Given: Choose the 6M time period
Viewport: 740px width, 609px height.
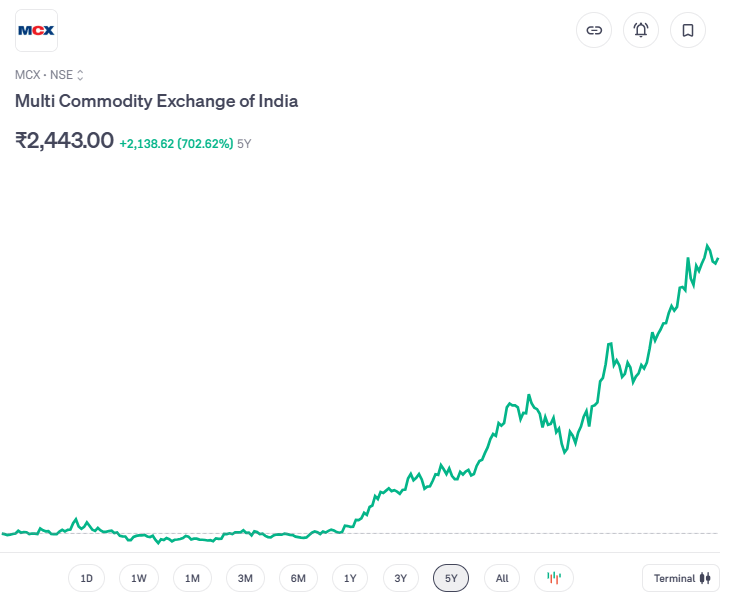Looking at the screenshot, I should point(298,578).
